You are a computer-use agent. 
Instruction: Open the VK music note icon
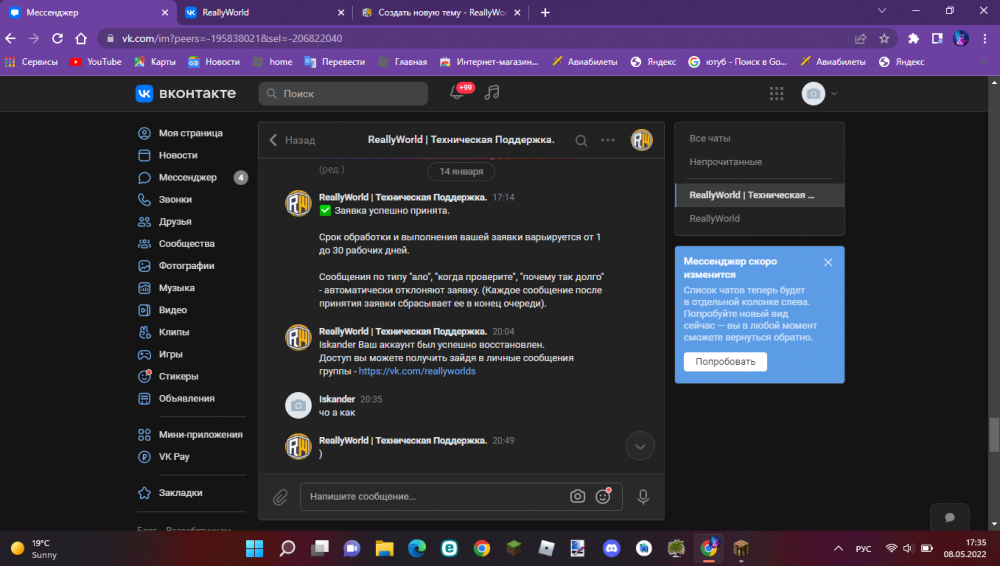[x=492, y=93]
